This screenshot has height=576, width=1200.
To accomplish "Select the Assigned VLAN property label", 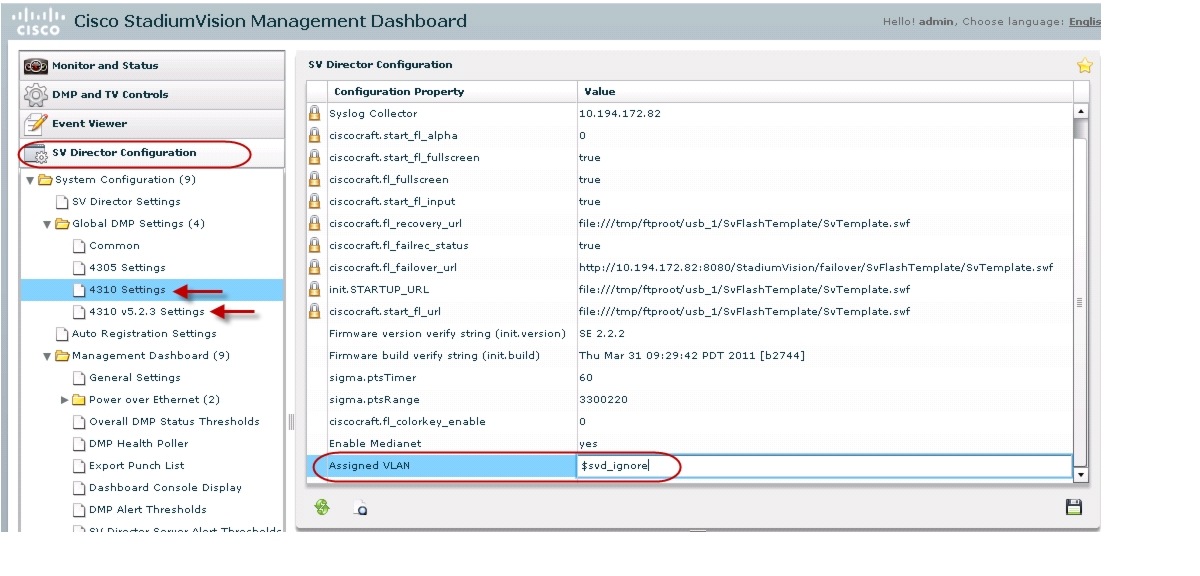I will [x=369, y=466].
